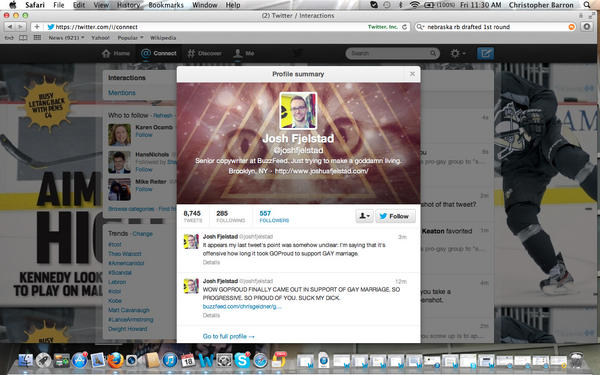Open the Me profile tab
Image resolution: width=600 pixels, height=375 pixels.
coord(244,53)
